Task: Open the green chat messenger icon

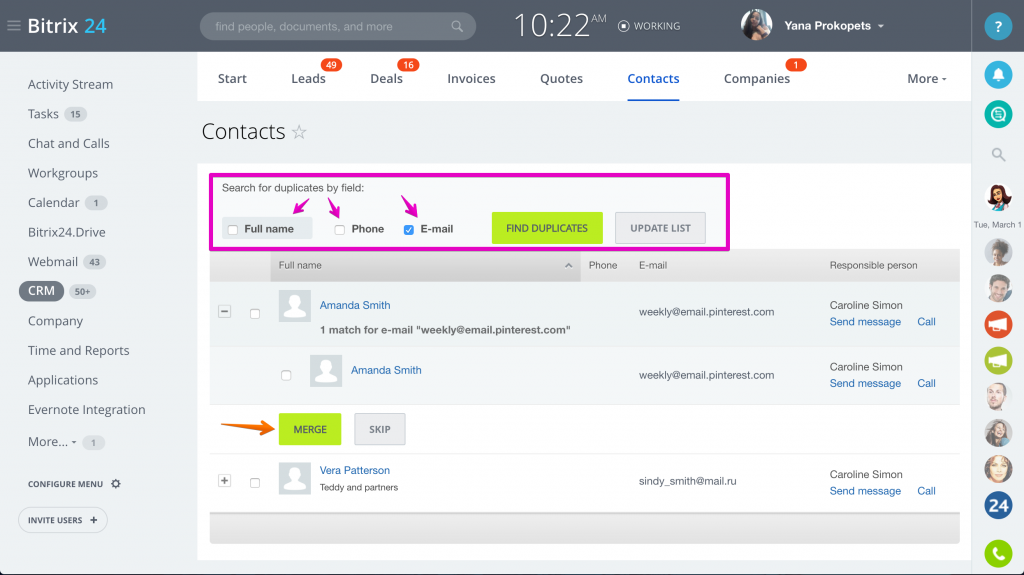Action: 998,114
